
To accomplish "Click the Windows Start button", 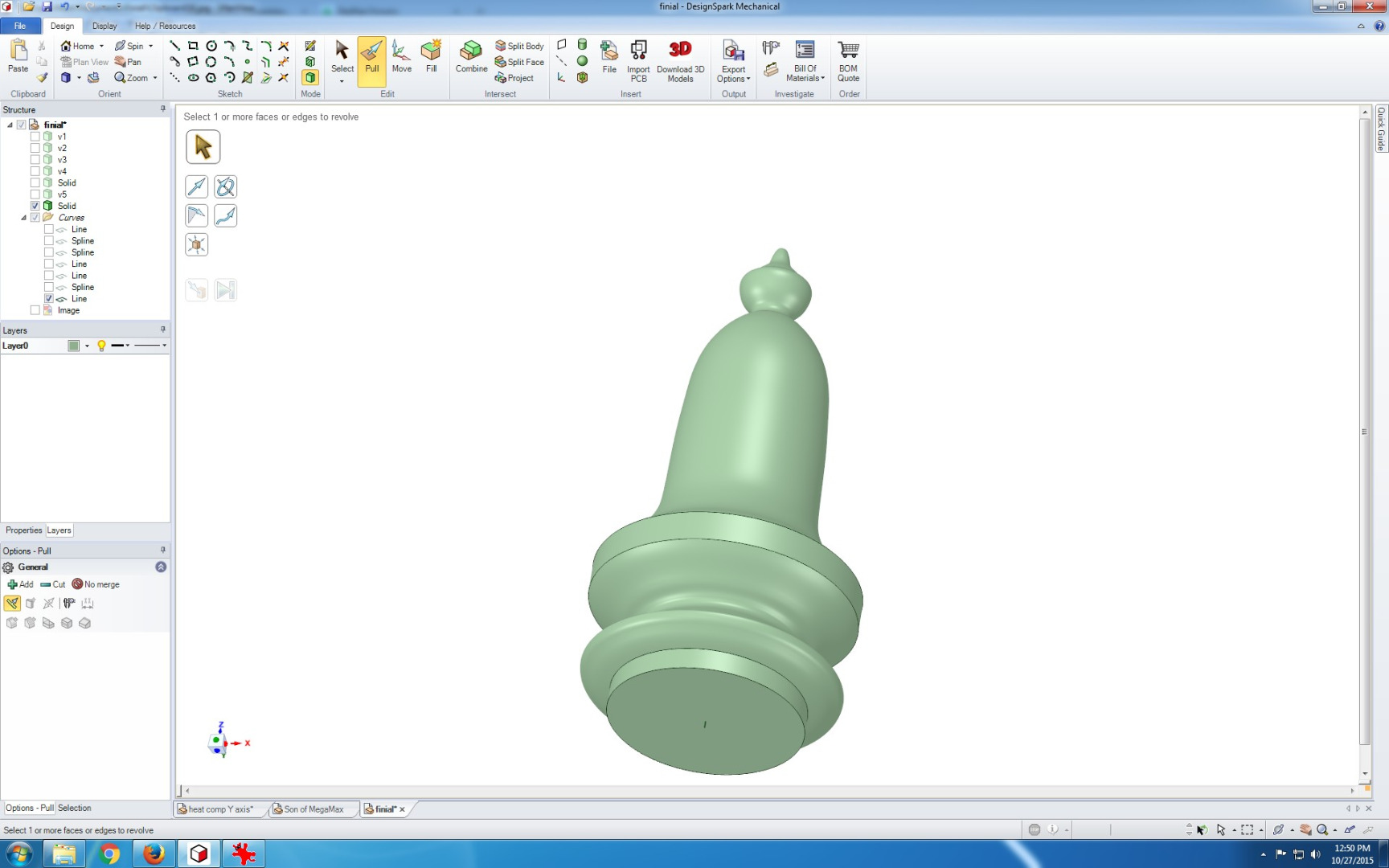I will click(x=19, y=854).
